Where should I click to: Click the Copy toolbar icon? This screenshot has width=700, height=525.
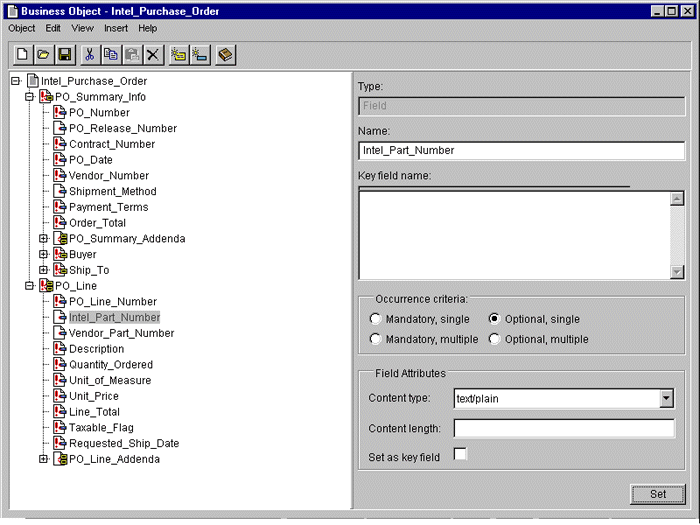(110, 55)
